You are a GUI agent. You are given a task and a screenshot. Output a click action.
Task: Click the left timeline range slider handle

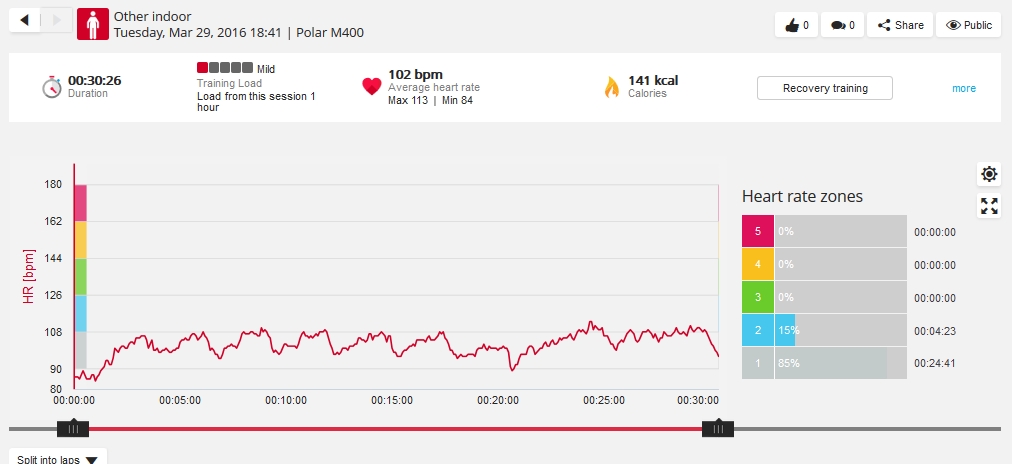pyautogui.click(x=73, y=429)
